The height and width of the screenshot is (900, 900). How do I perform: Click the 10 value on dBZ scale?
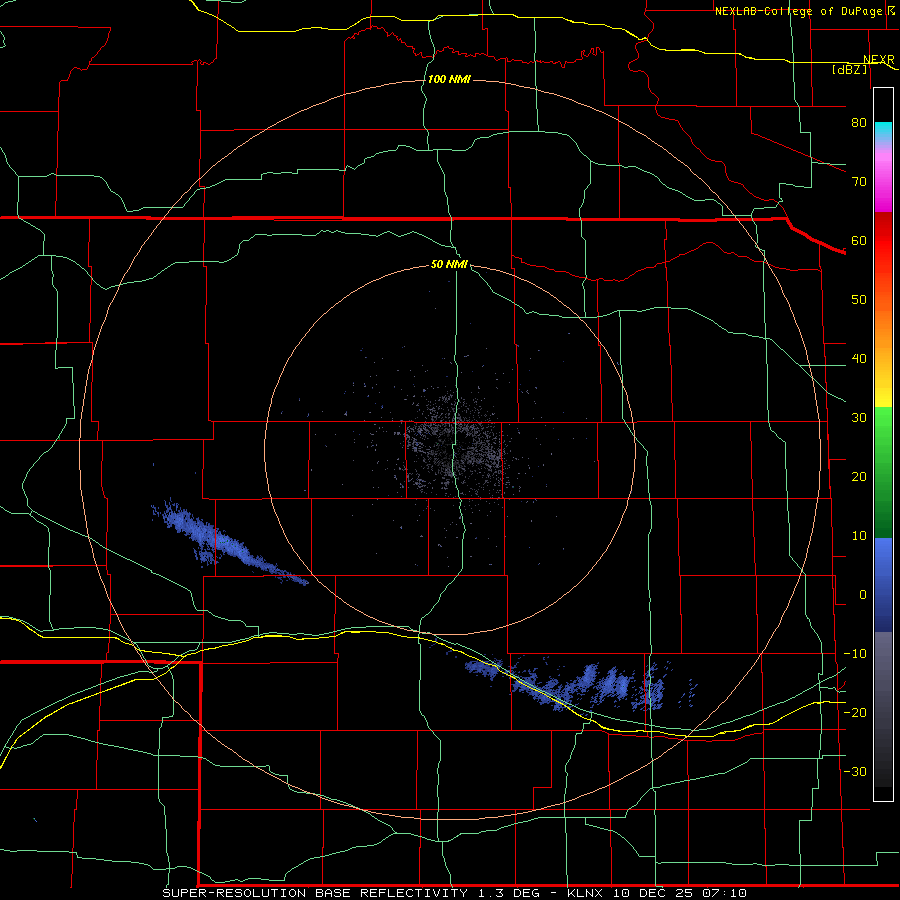(x=859, y=536)
